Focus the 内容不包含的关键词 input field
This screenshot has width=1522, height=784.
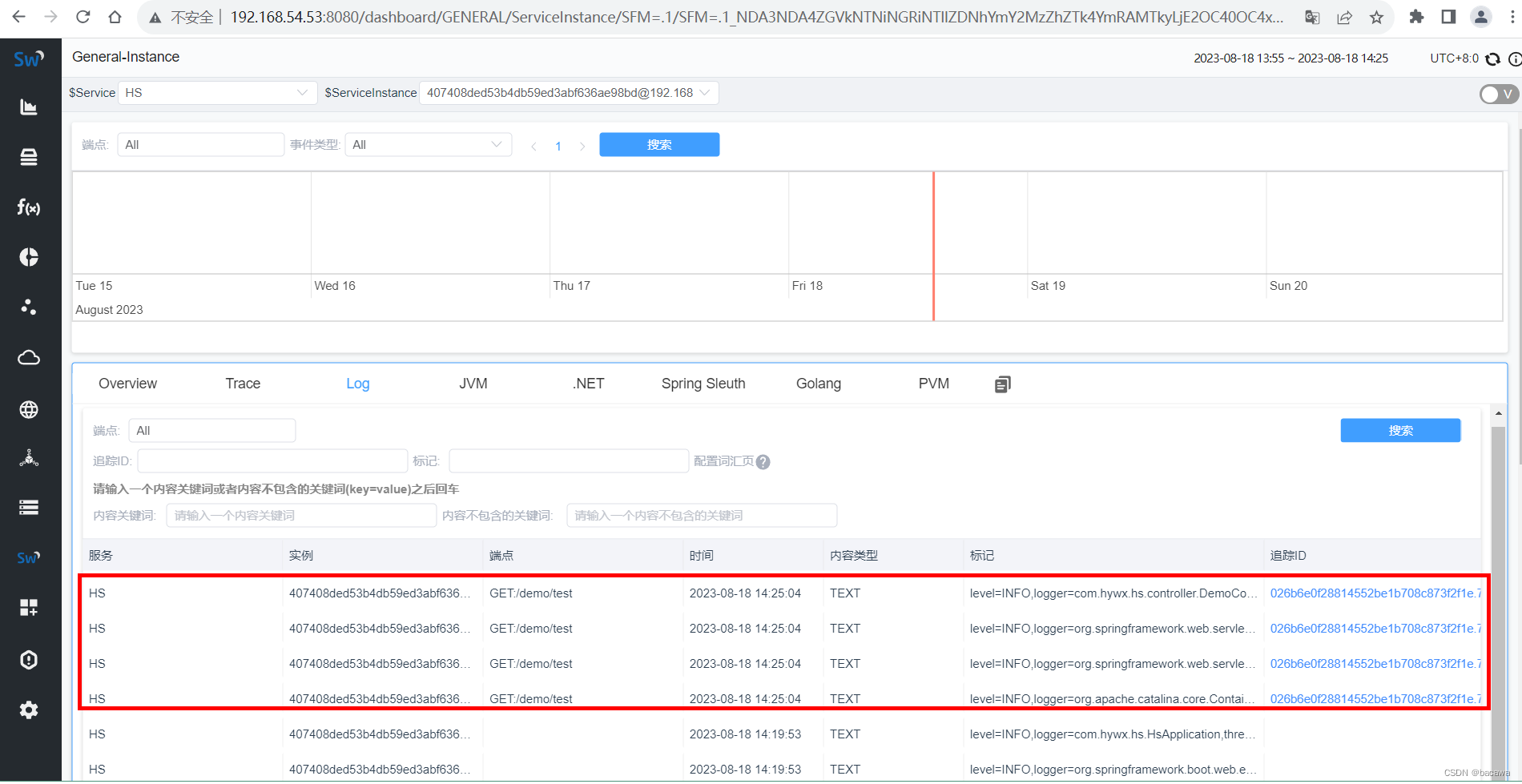click(x=702, y=516)
